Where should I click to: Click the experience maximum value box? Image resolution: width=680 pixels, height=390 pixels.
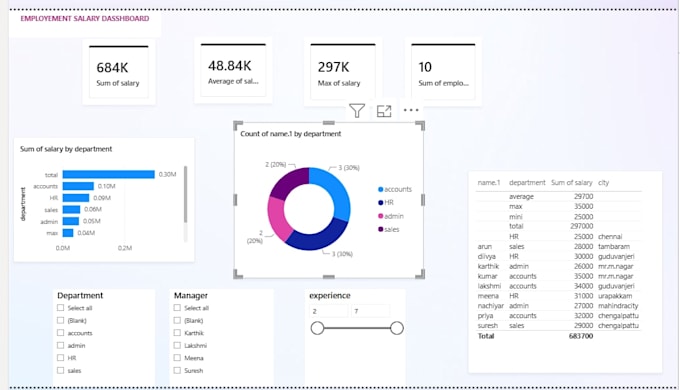[x=370, y=311]
